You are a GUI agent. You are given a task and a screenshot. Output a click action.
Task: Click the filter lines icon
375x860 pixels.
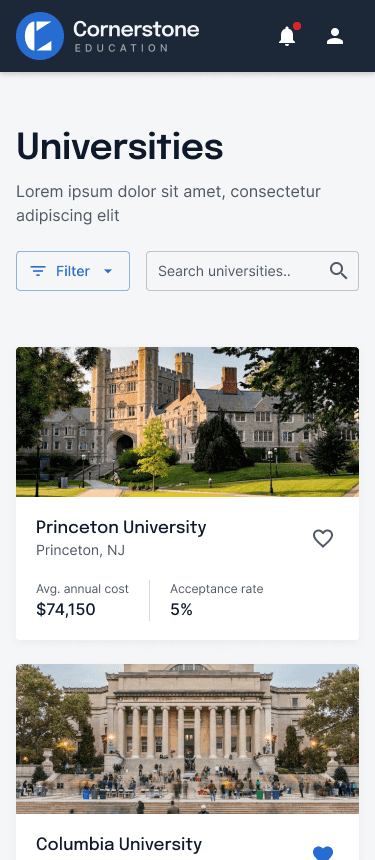click(38, 271)
